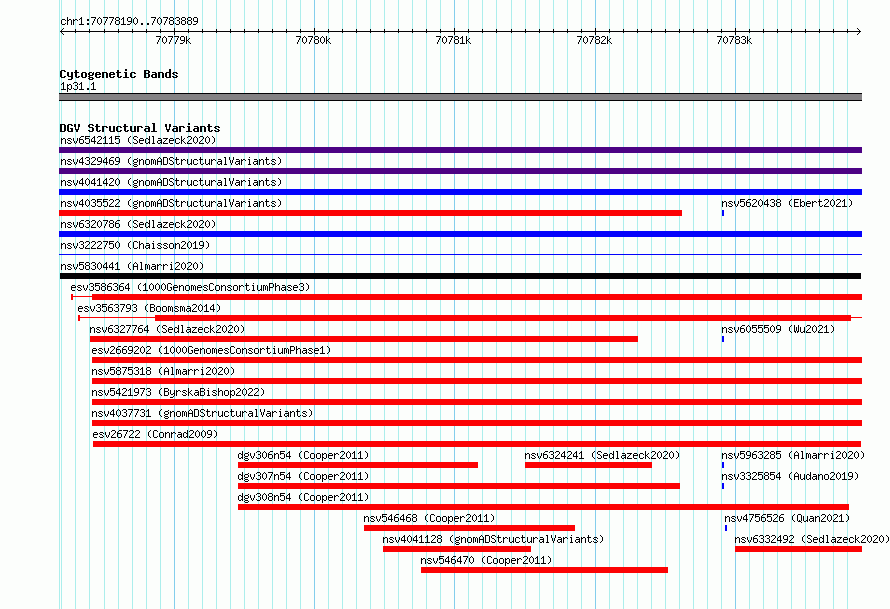Open the nsv4756526 (Quan2021) label
Screen dimensions: 890x609
point(787,518)
